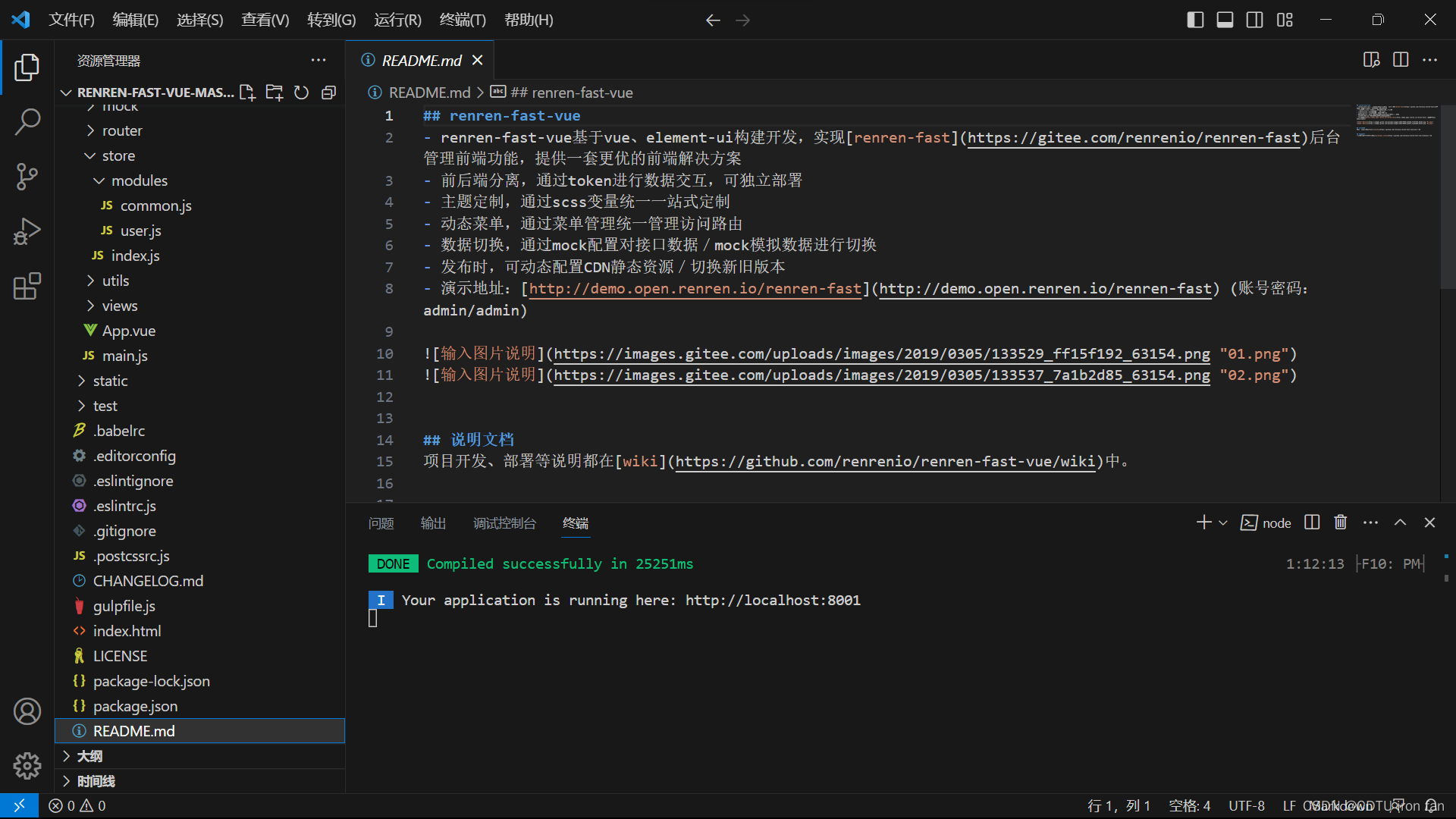Click errors and warnings count in status bar
This screenshot has width=1456, height=819.
coord(77,805)
